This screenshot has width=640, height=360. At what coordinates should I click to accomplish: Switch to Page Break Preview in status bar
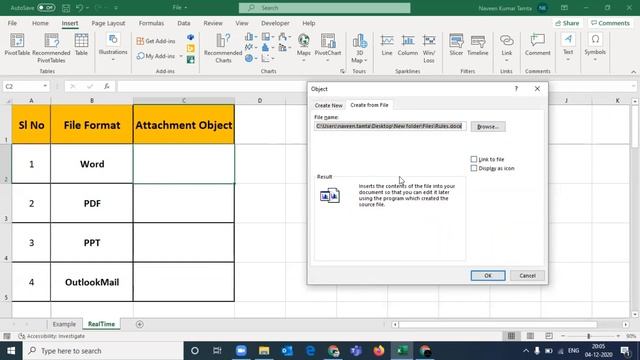(549, 336)
